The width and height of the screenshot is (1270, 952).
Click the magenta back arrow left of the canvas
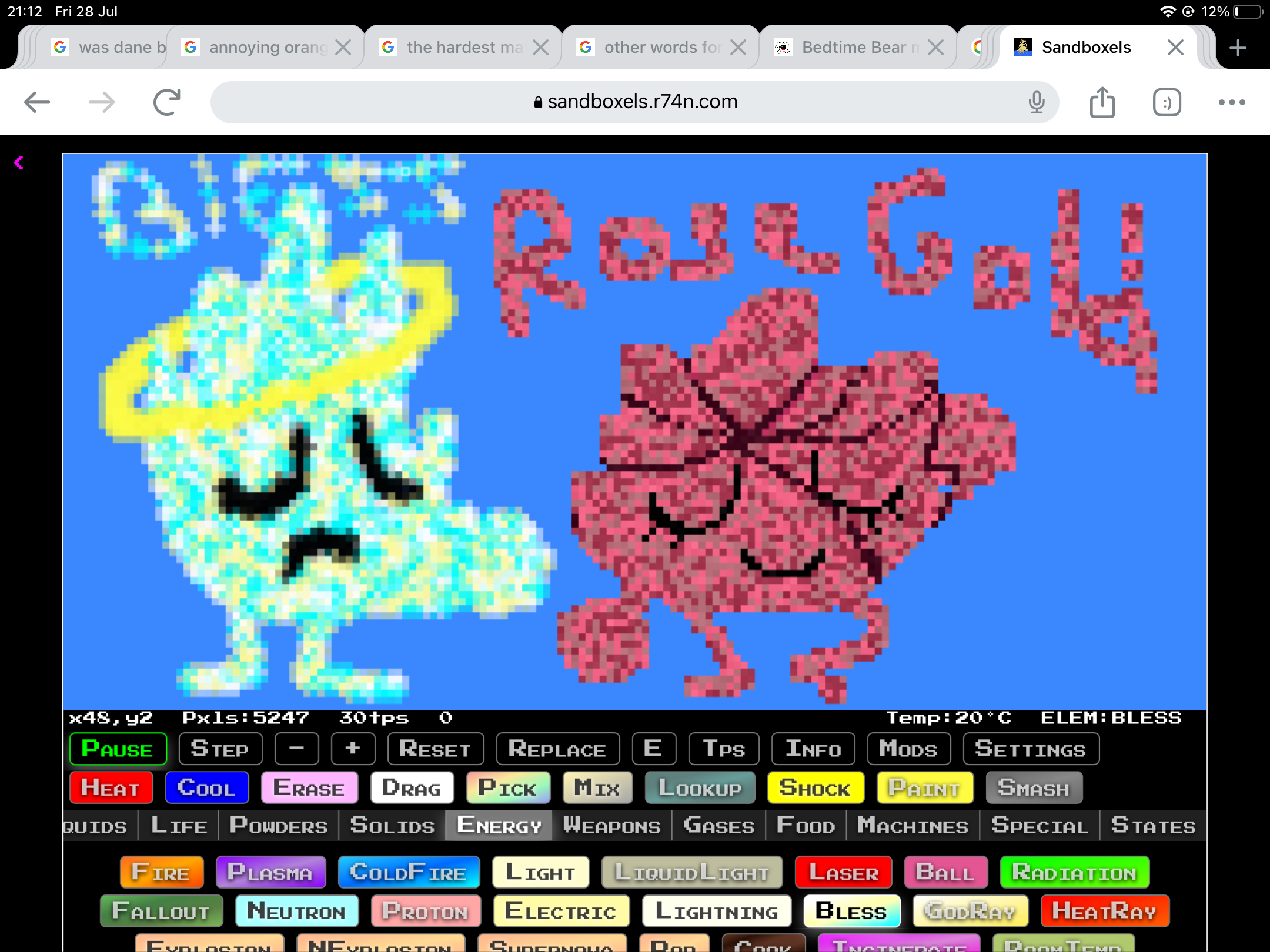[x=19, y=163]
